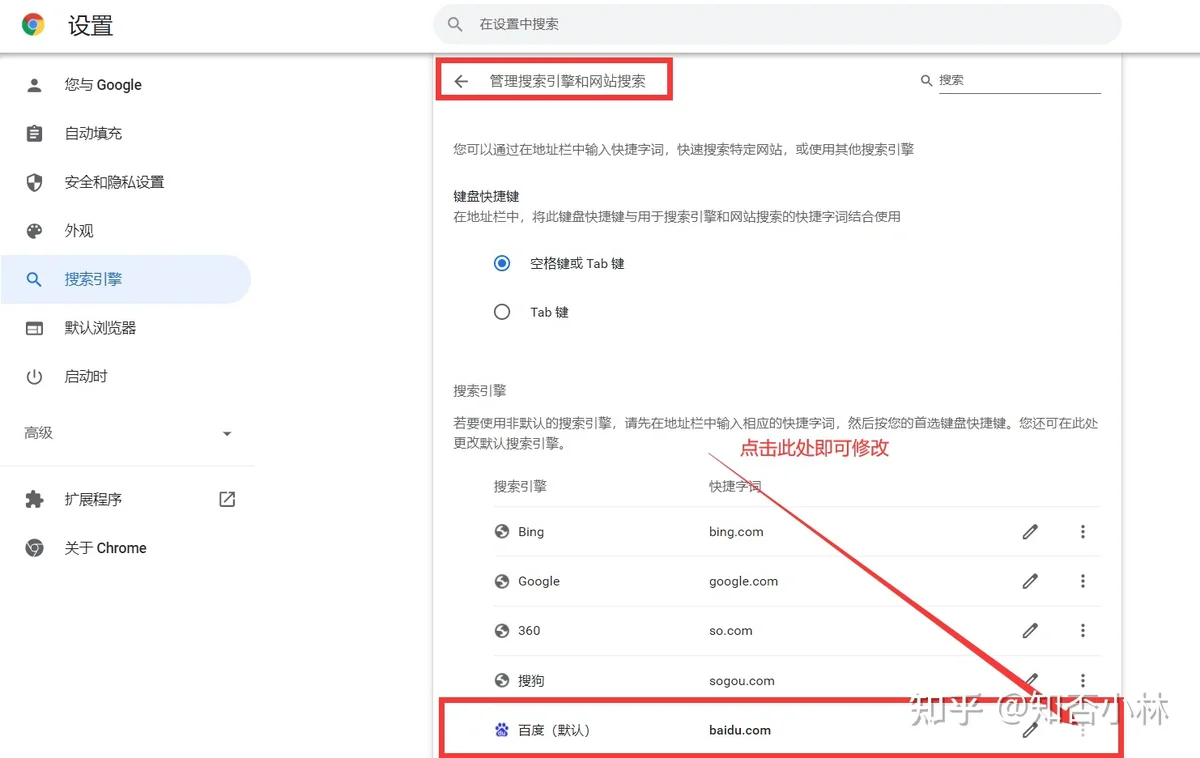Image resolution: width=1200 pixels, height=758 pixels.
Task: Focus the 在设置中搜索 search field
Action: click(x=777, y=24)
